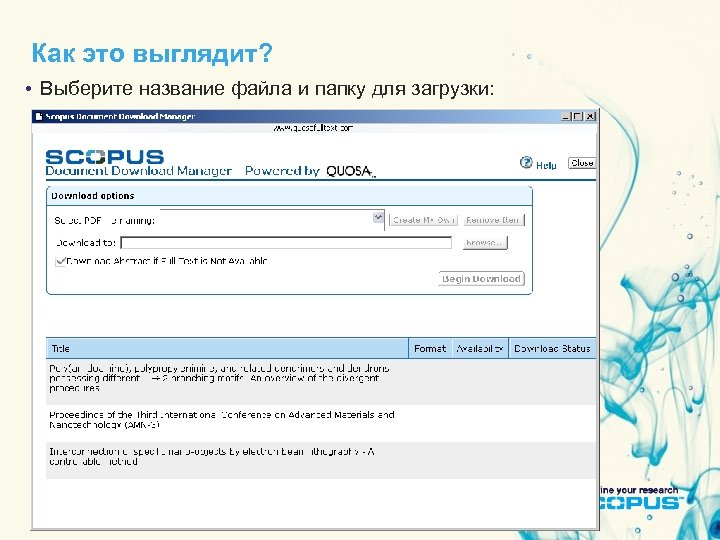
Task: Close the Download Manager window with X
Action: 590,117
